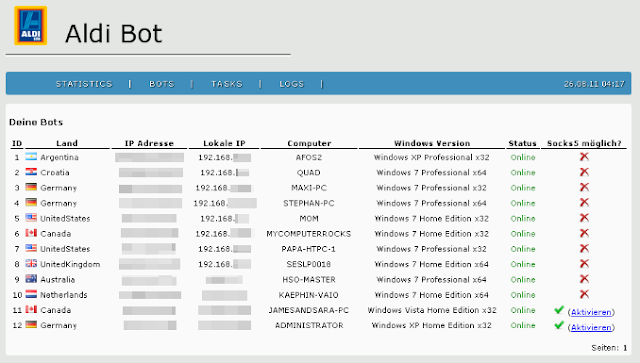Image resolution: width=640 pixels, height=363 pixels.
Task: Select computer name HSO-MASTER
Action: pos(309,280)
